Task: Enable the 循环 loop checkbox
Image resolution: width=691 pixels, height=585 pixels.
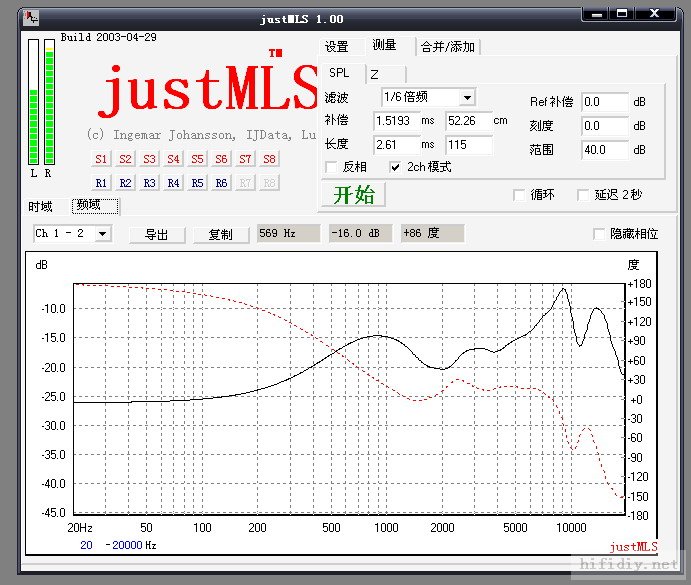Action: click(519, 195)
